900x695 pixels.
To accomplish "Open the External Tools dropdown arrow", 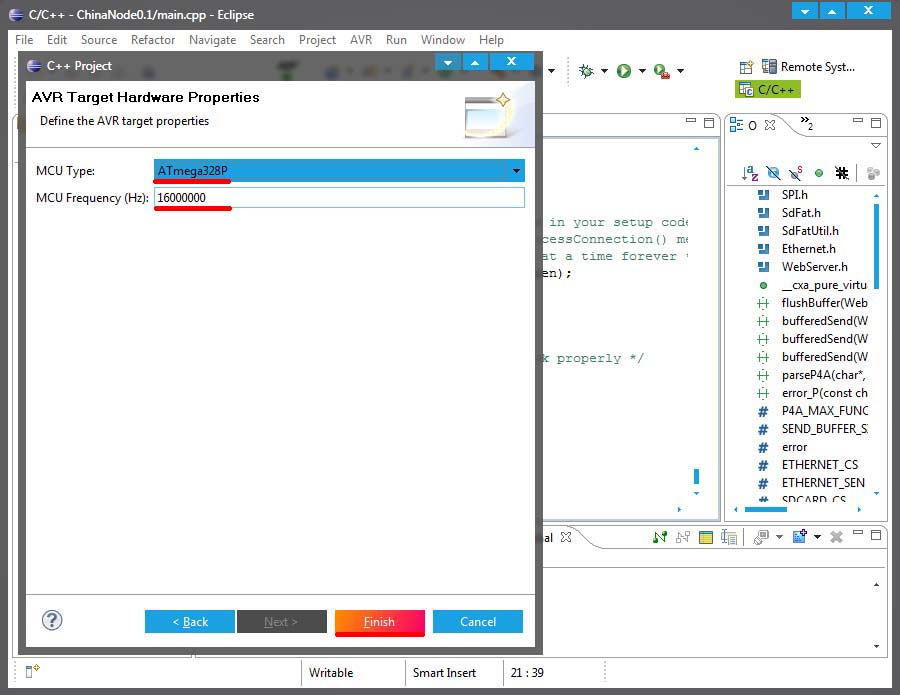I will coord(680,71).
